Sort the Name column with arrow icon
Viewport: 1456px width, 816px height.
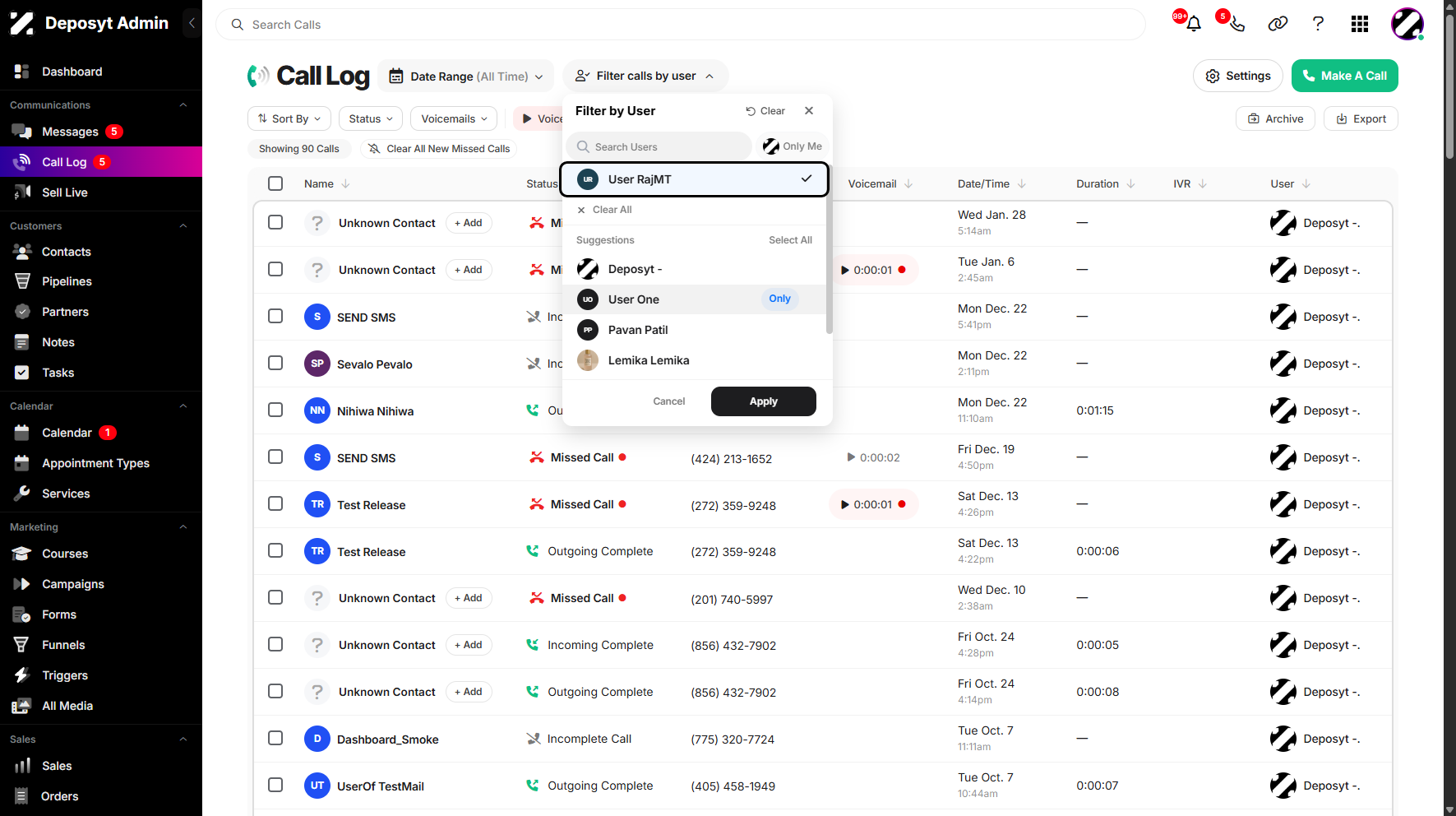(x=345, y=184)
